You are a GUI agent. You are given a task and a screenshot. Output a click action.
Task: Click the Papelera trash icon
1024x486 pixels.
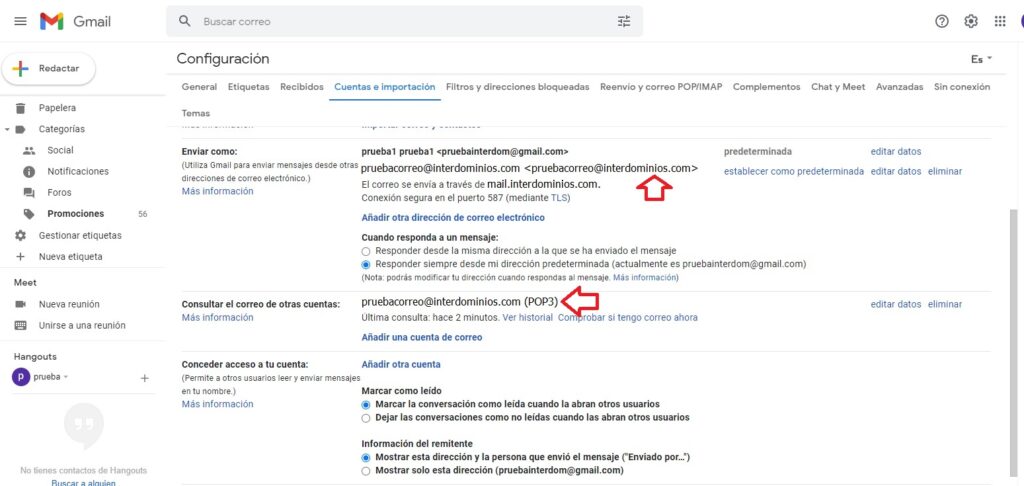(x=20, y=108)
